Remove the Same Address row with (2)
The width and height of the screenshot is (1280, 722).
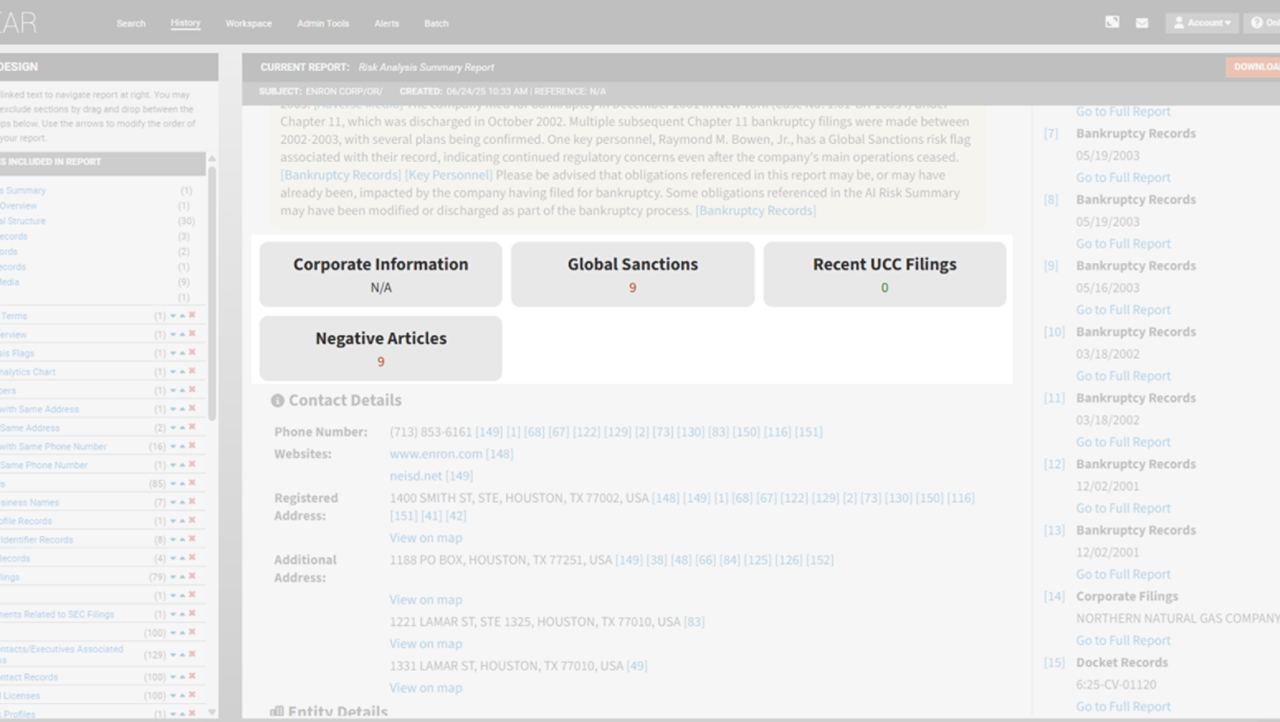192,428
